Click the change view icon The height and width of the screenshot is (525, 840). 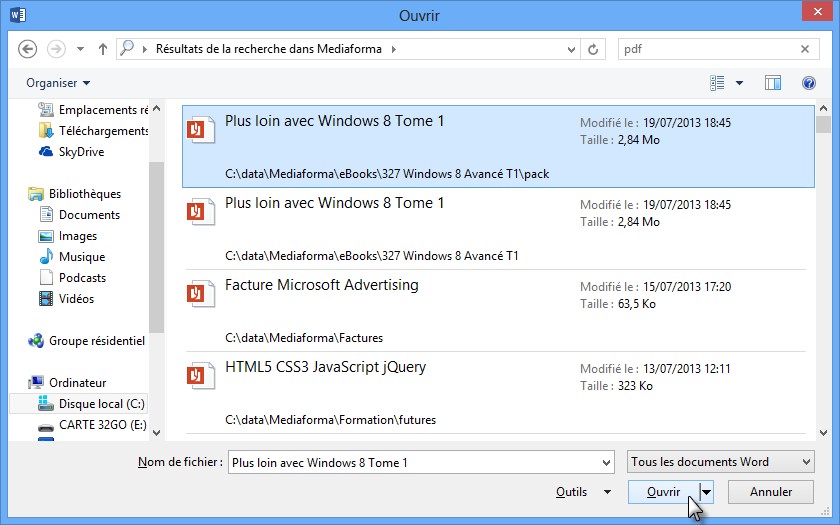click(x=717, y=83)
